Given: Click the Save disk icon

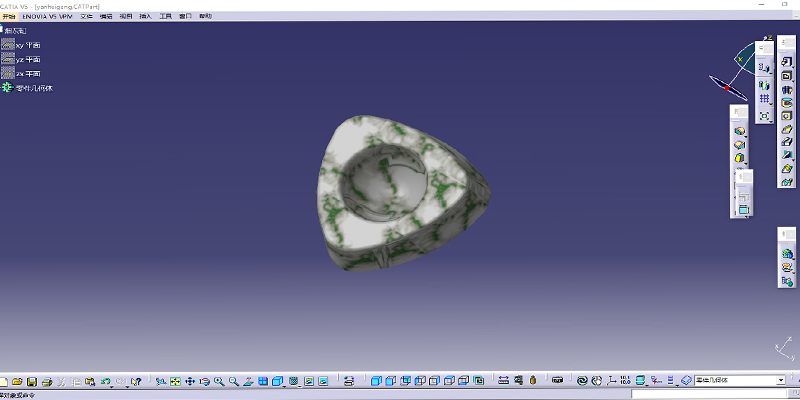Looking at the screenshot, I should coord(32,381).
